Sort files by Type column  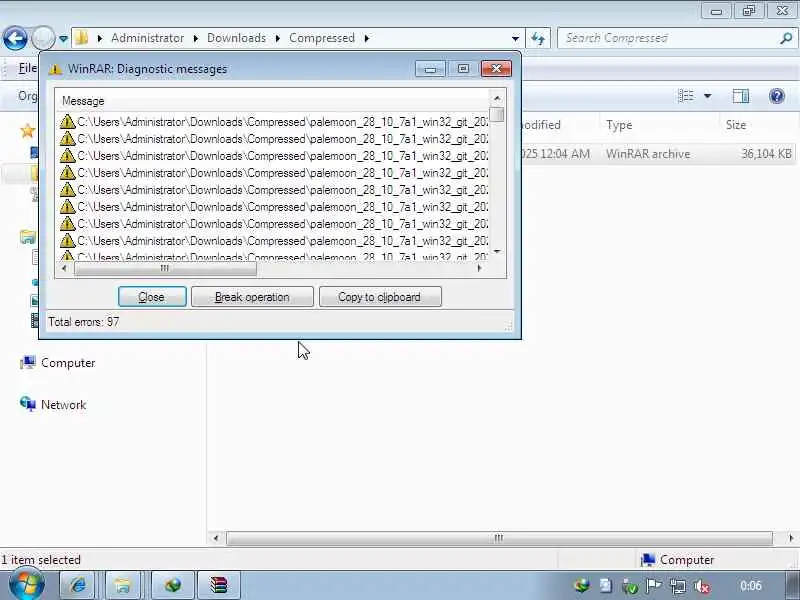coord(619,125)
